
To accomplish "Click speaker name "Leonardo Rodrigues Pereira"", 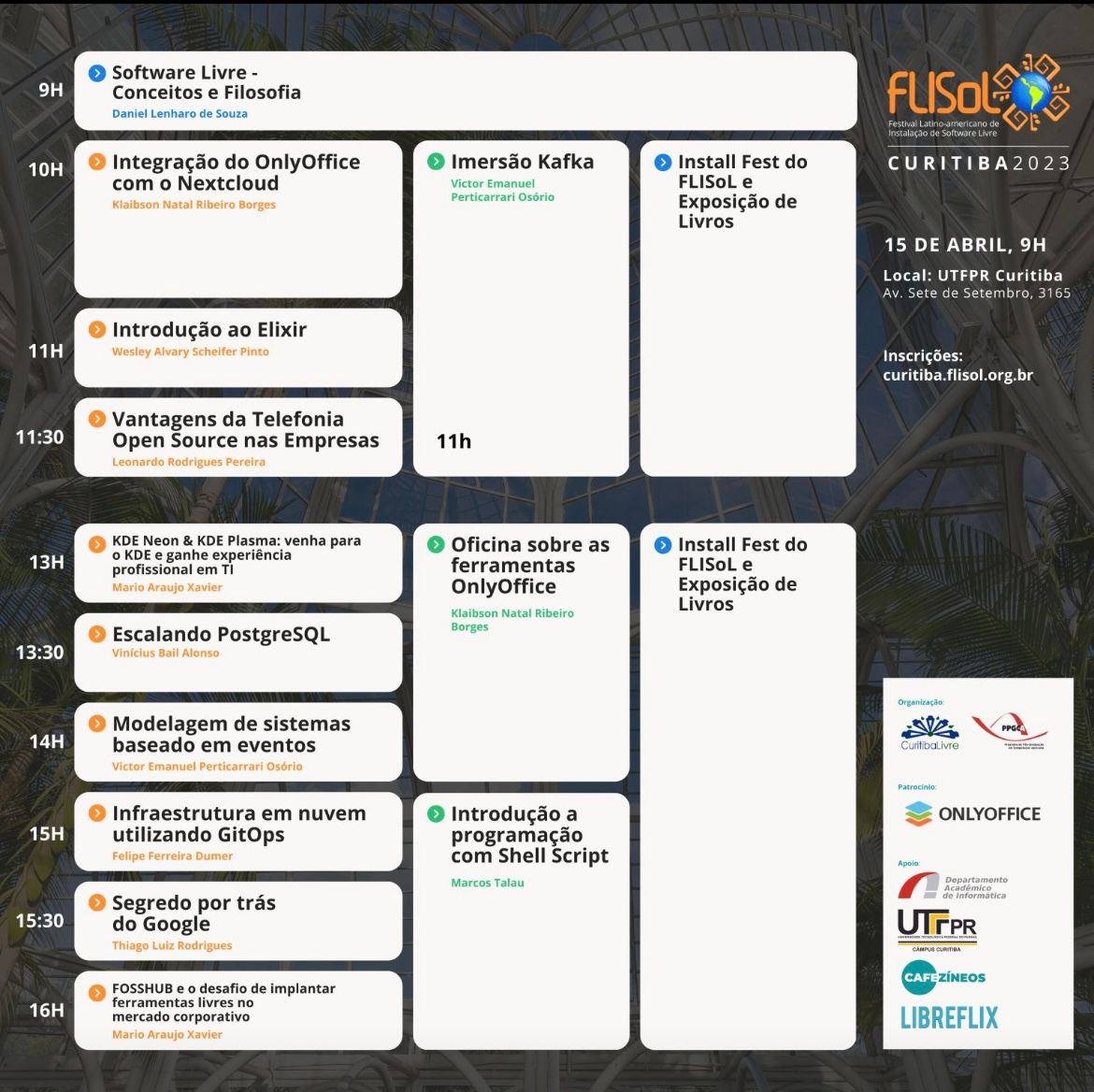I will 188,462.
